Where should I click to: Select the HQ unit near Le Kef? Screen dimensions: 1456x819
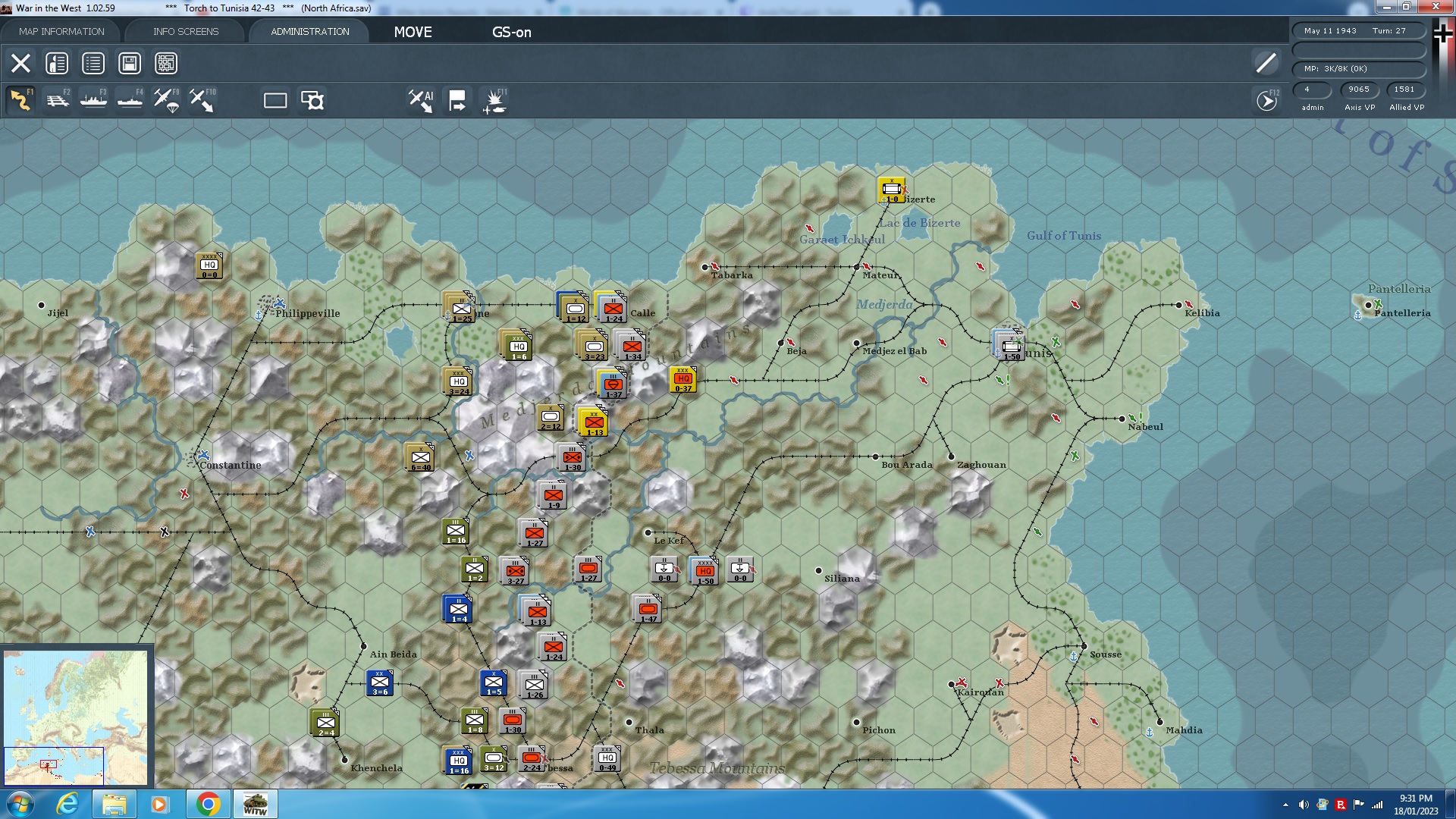pos(704,571)
